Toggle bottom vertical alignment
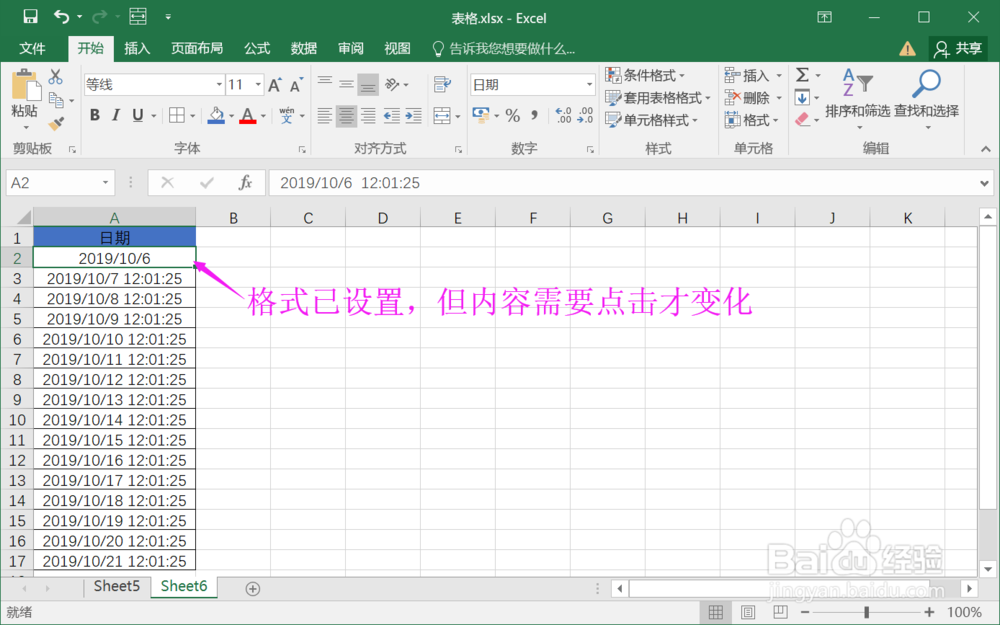This screenshot has height=625, width=1000. [368, 85]
